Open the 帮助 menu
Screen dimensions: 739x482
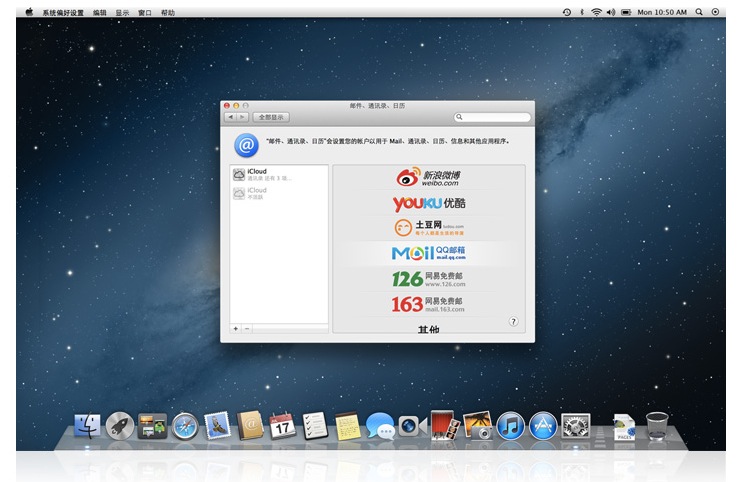pyautogui.click(x=167, y=12)
